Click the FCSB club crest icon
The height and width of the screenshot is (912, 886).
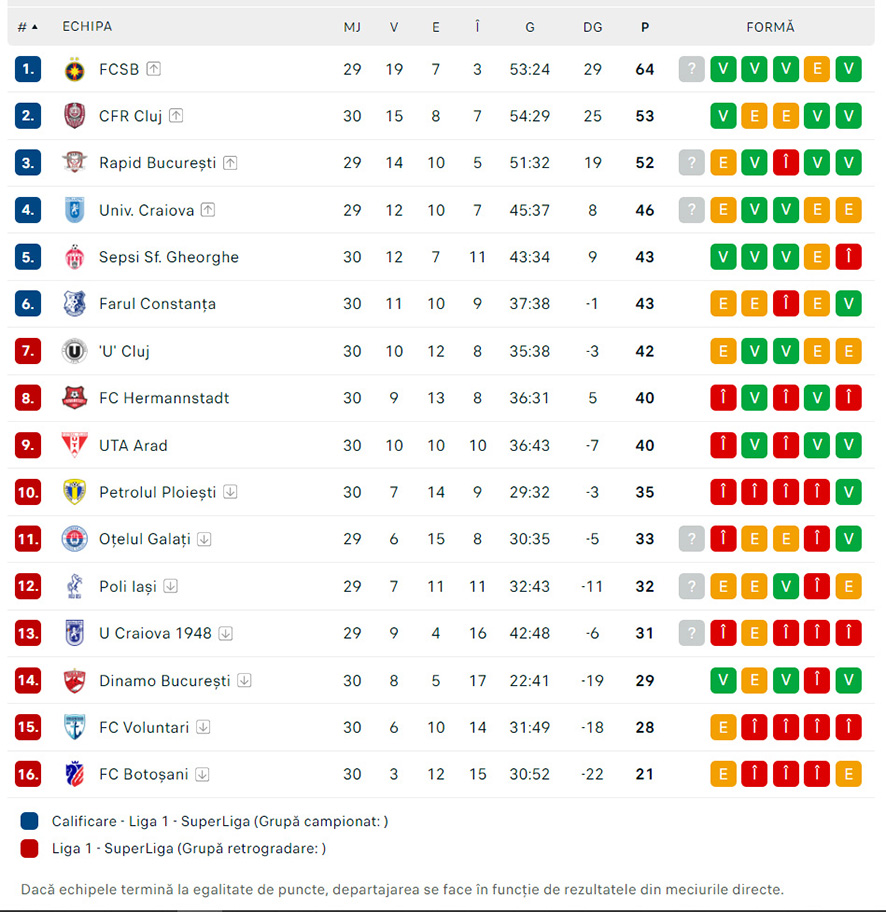(74, 70)
